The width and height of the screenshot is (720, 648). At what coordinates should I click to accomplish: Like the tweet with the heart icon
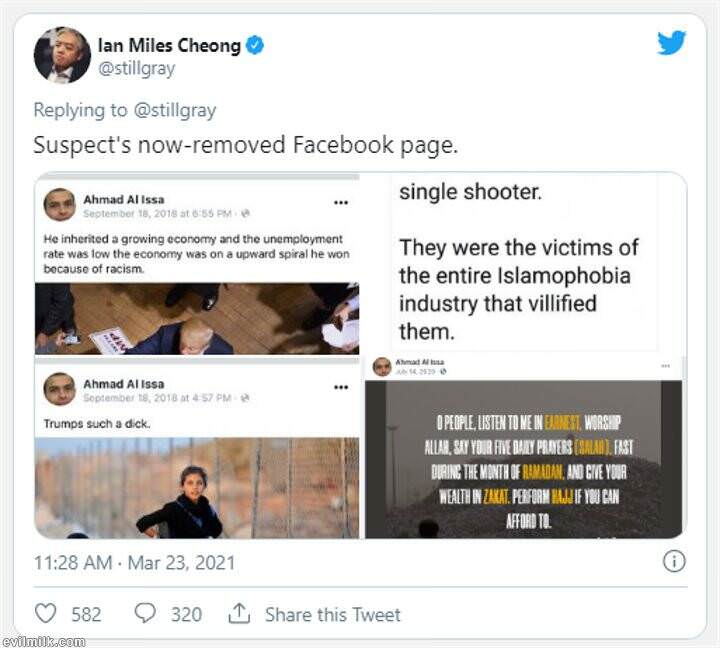(x=46, y=613)
